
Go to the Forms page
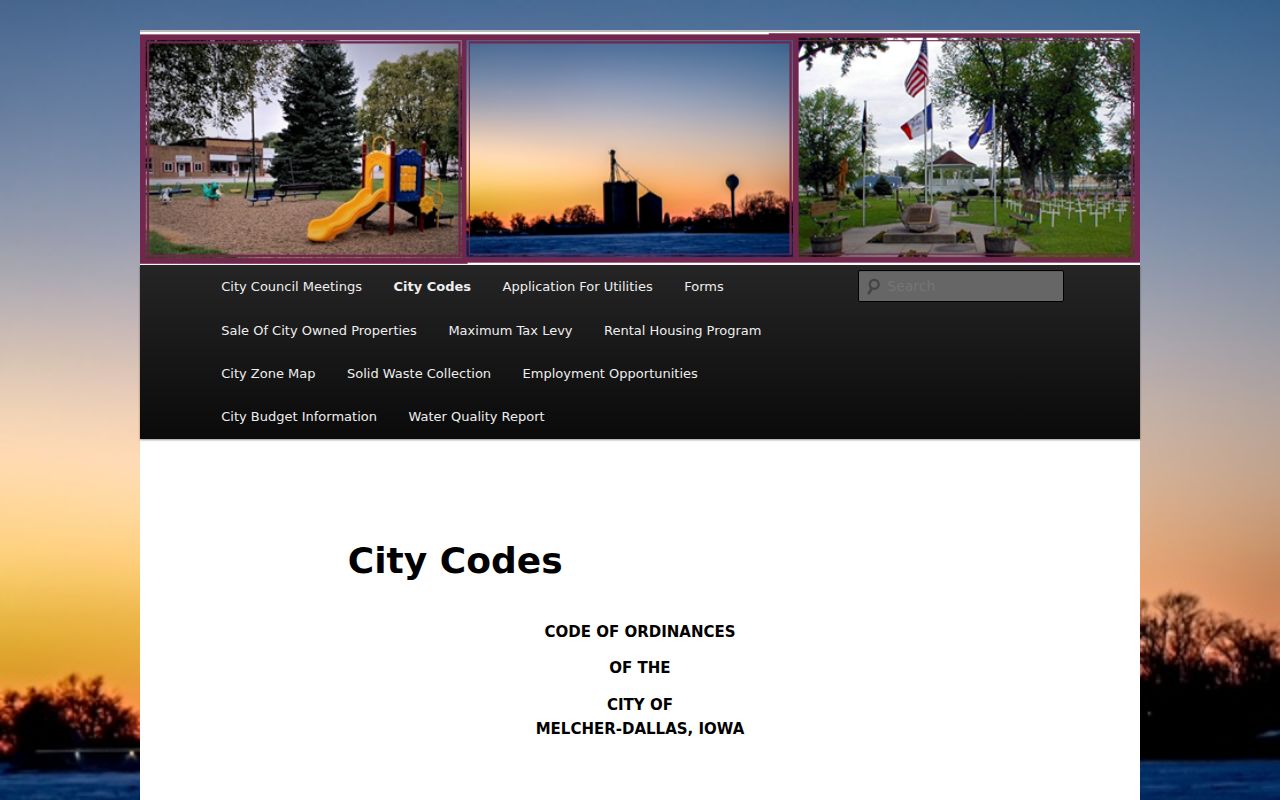tap(704, 286)
